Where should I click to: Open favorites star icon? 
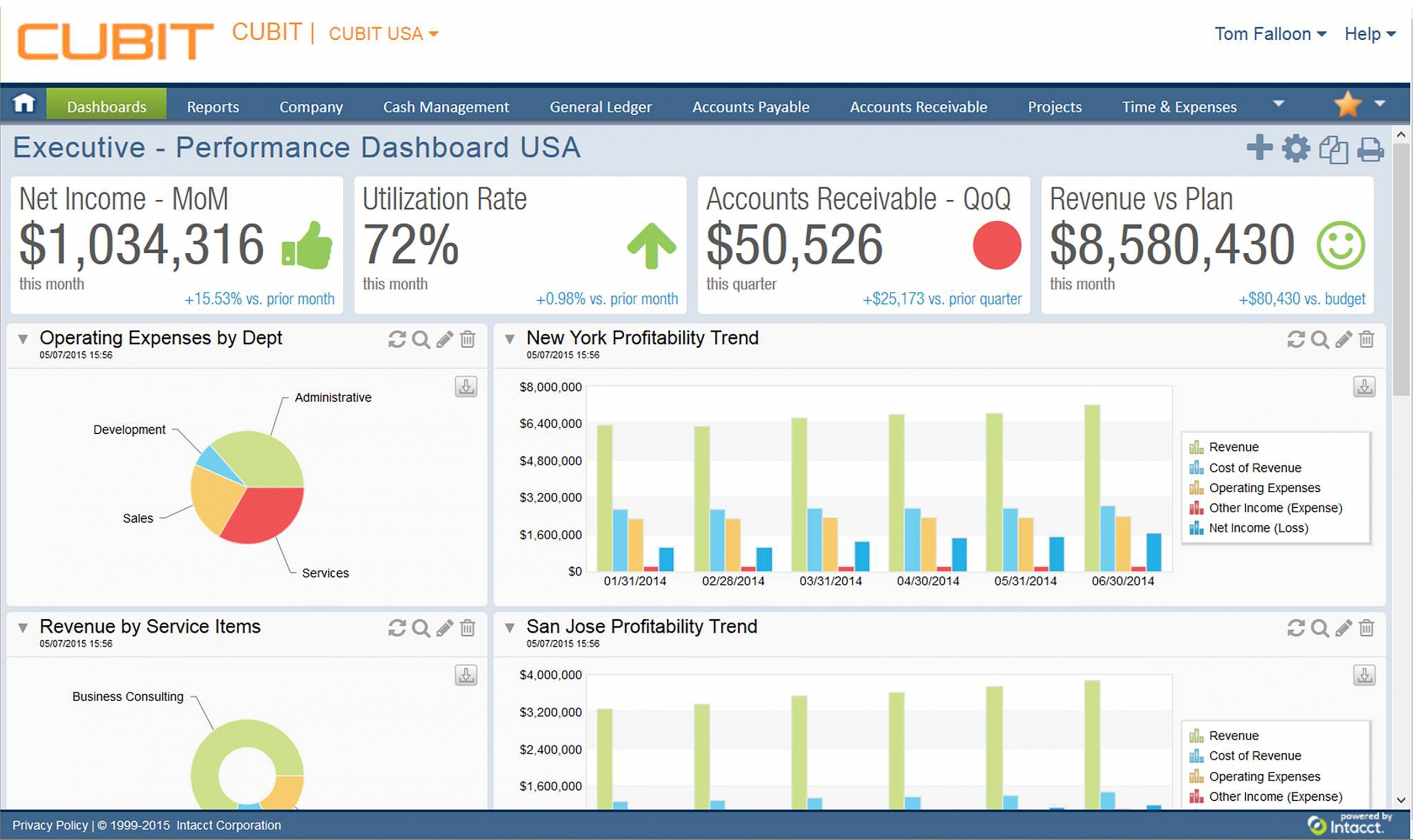pos(1347,104)
